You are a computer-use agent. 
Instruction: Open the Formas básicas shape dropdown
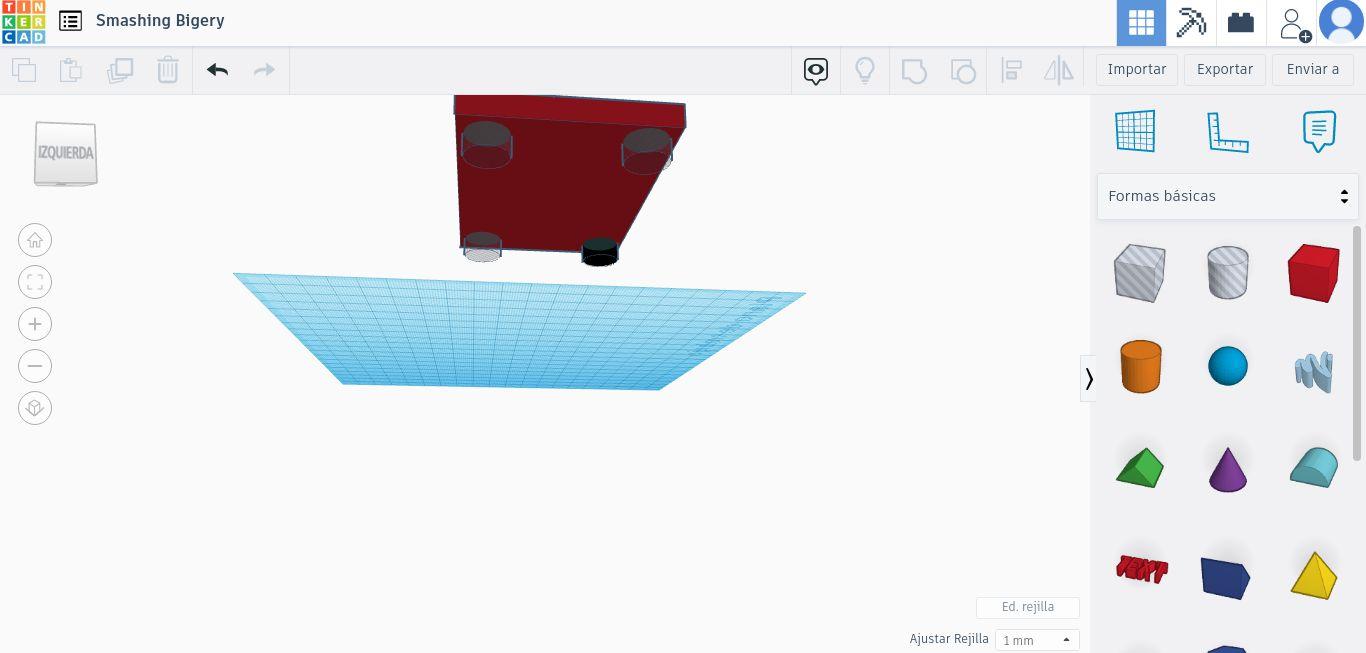point(1228,196)
